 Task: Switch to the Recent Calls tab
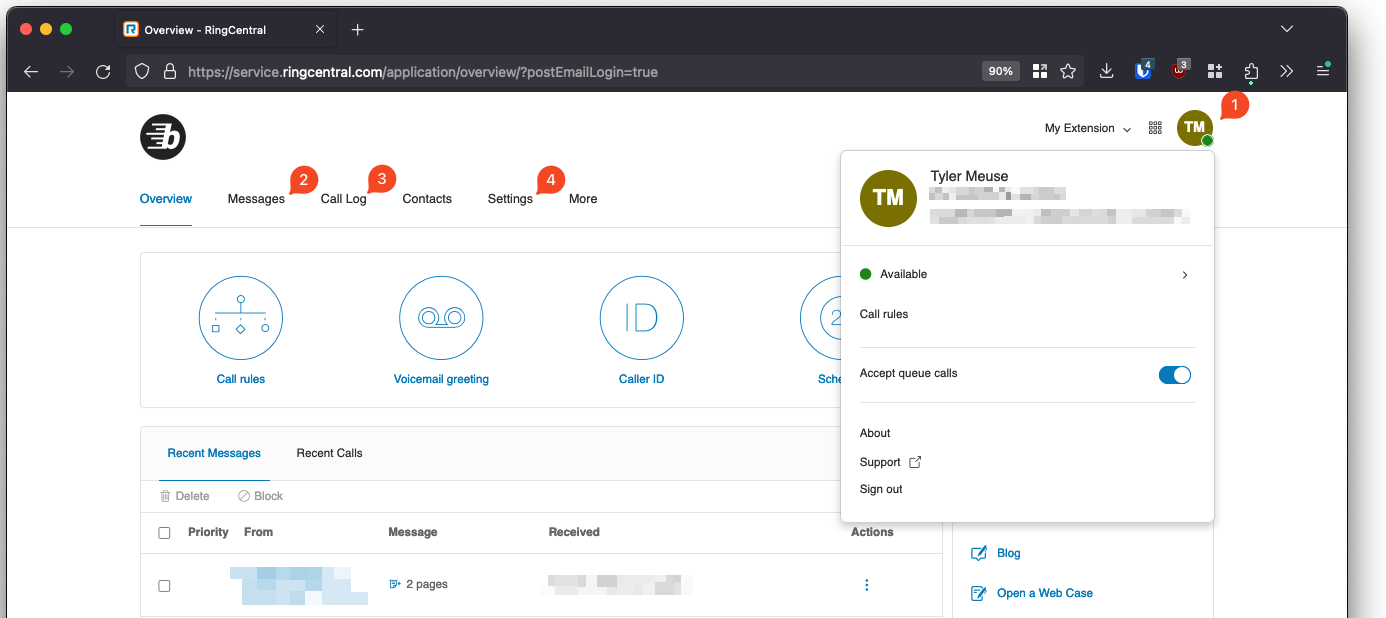click(x=329, y=453)
